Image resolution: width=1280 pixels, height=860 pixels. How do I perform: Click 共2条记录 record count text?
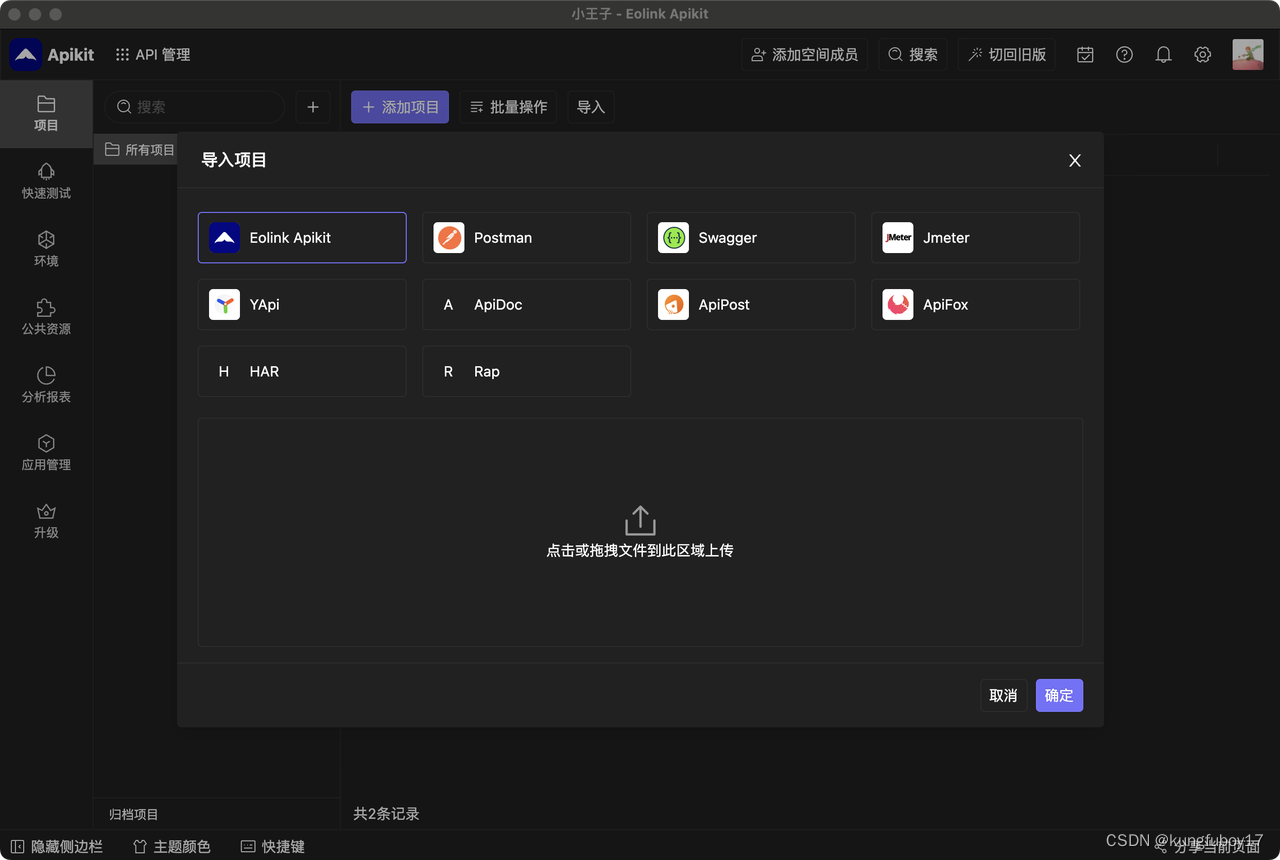pyautogui.click(x=387, y=814)
